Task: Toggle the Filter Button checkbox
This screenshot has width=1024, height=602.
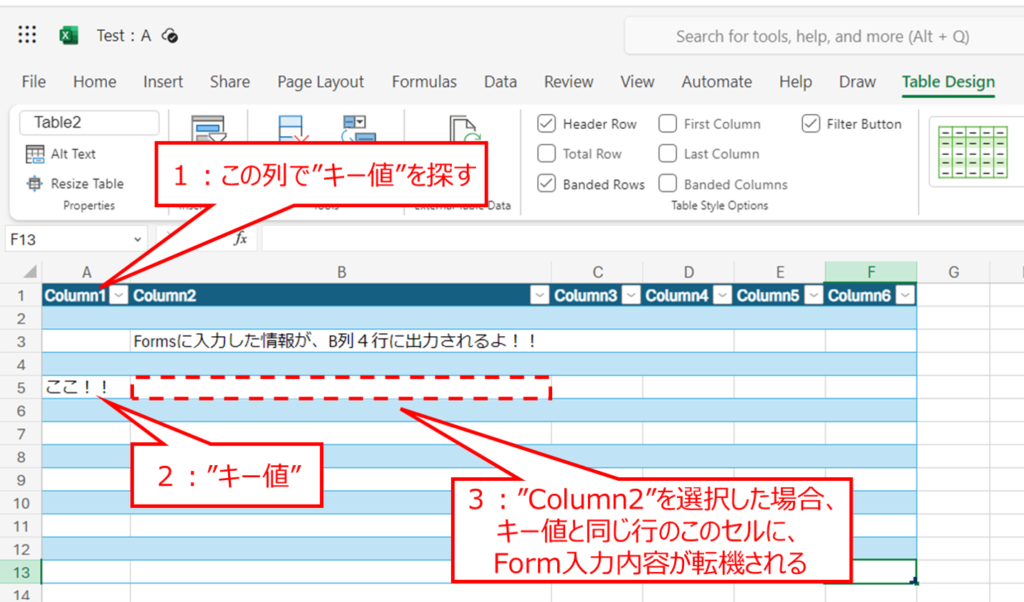Action: click(810, 124)
